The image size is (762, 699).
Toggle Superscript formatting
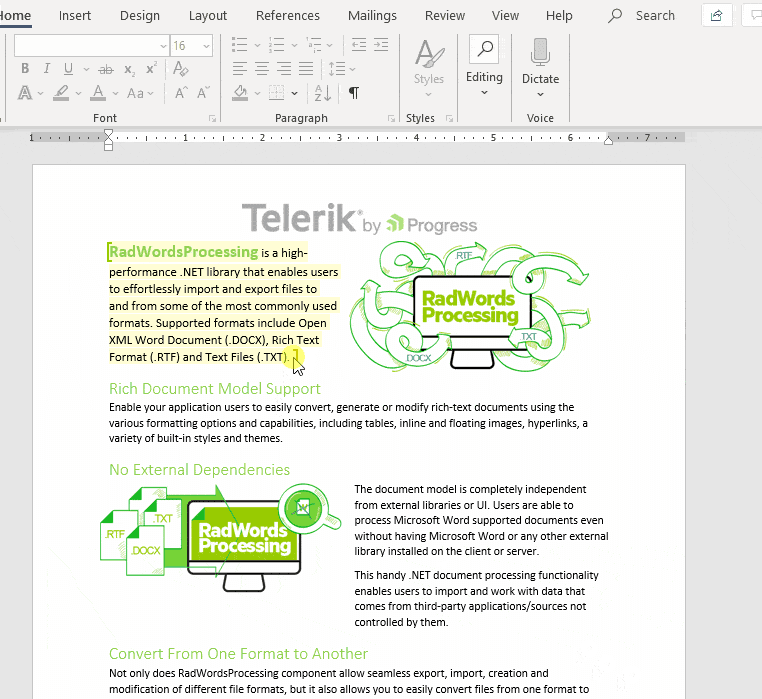tap(151, 69)
